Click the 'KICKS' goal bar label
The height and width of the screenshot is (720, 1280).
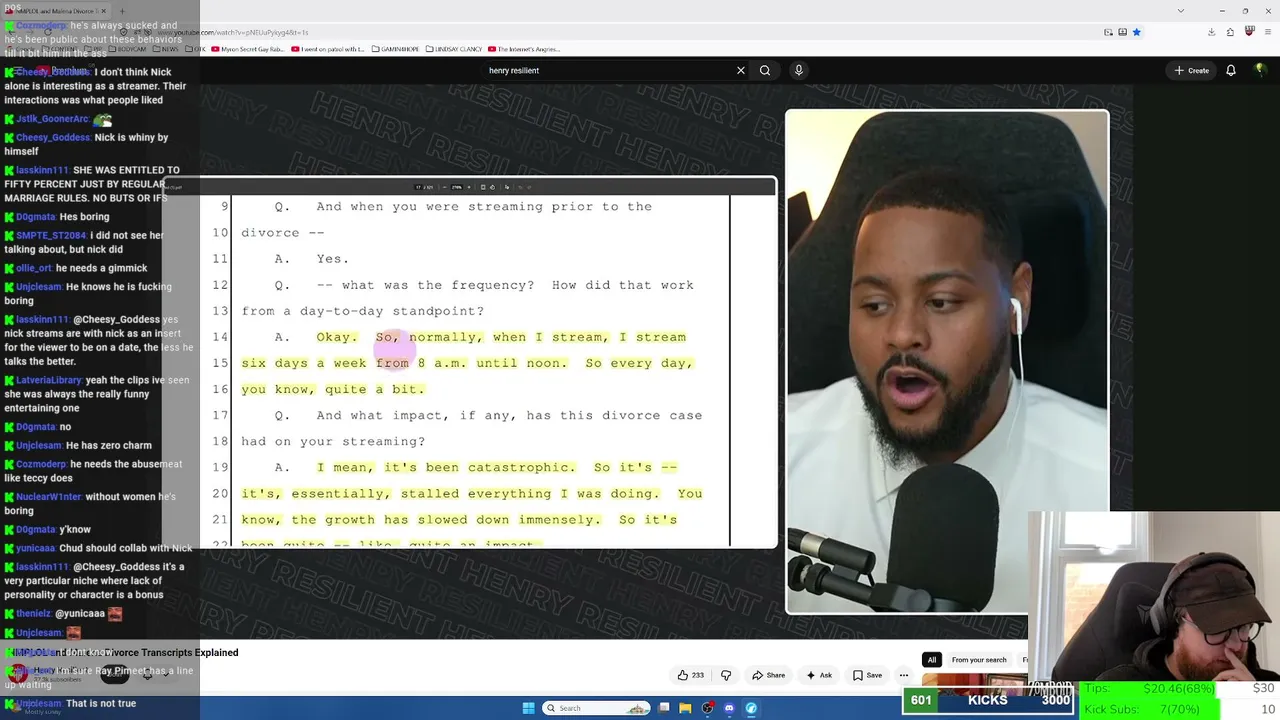987,700
